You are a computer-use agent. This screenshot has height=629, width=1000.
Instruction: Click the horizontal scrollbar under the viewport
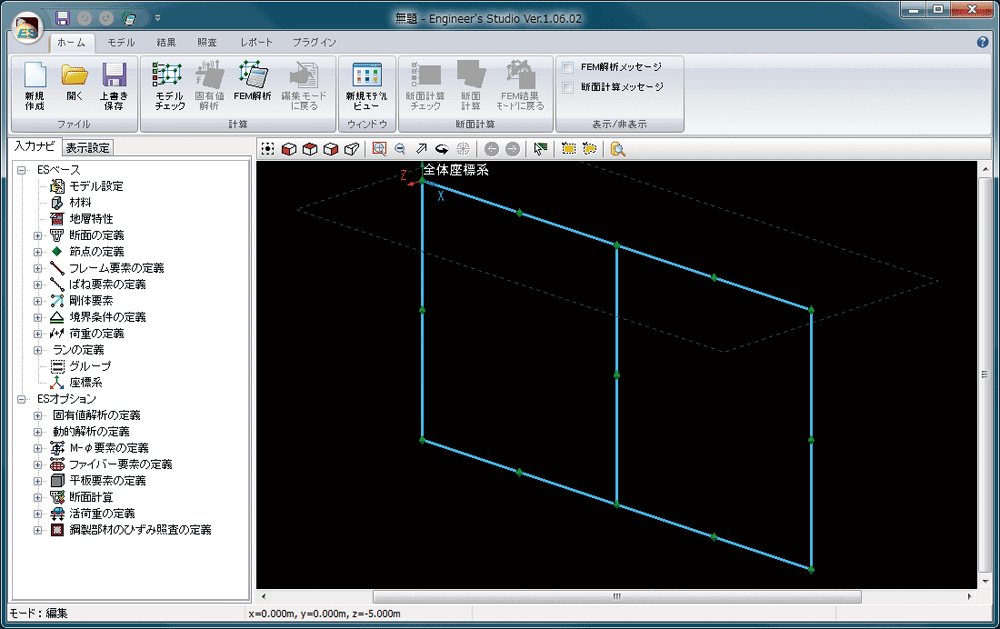[x=617, y=597]
